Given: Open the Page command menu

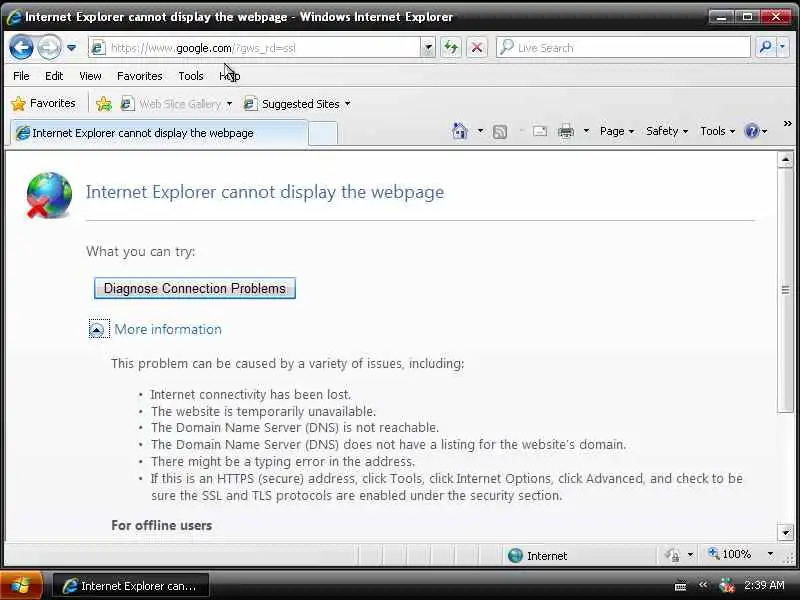Looking at the screenshot, I should click(617, 131).
